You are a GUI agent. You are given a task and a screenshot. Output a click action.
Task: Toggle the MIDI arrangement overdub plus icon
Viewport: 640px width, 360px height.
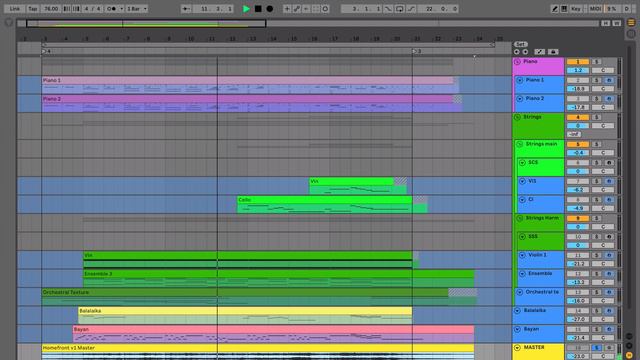pyautogui.click(x=287, y=9)
